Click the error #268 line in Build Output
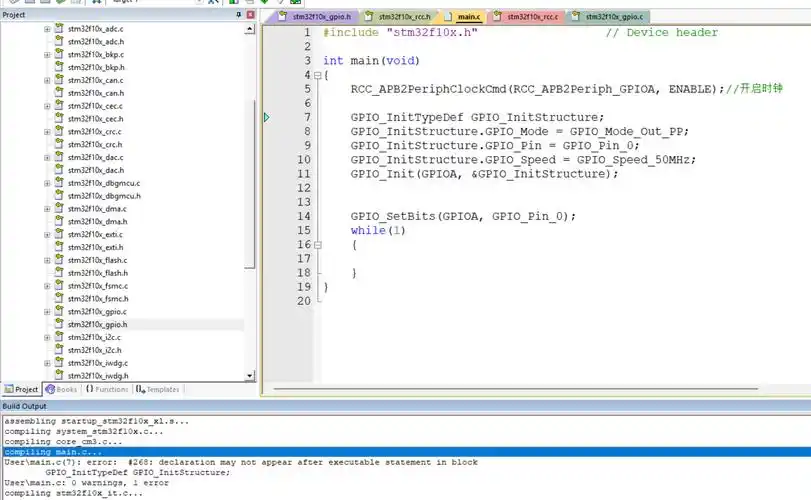 241,462
